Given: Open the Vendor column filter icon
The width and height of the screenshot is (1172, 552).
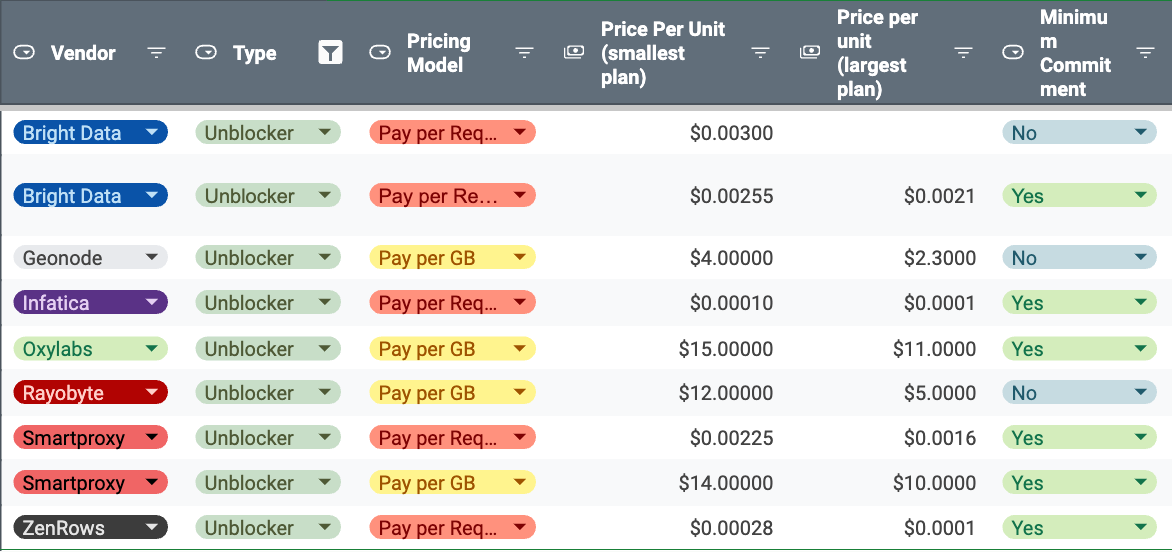Looking at the screenshot, I should 156,53.
